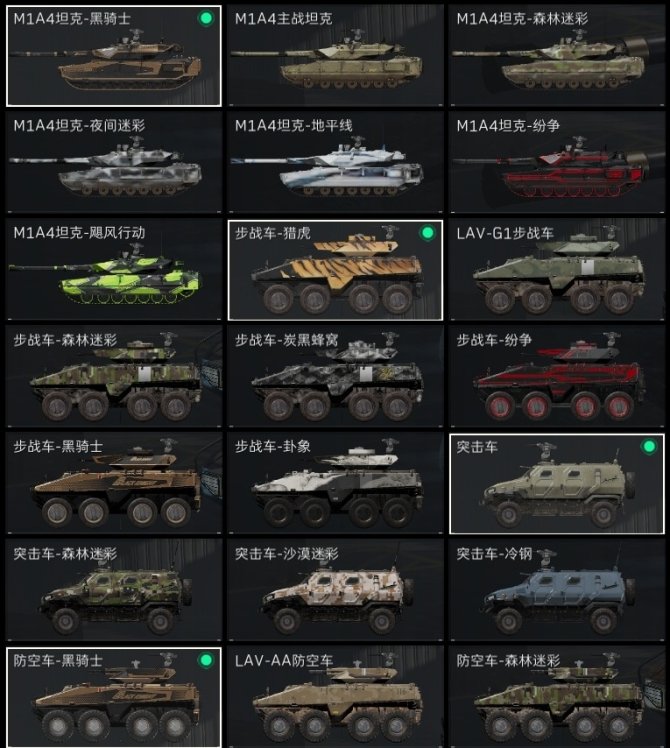
Task: Select the LAV-G1步战车 default skin
Action: tap(557, 270)
